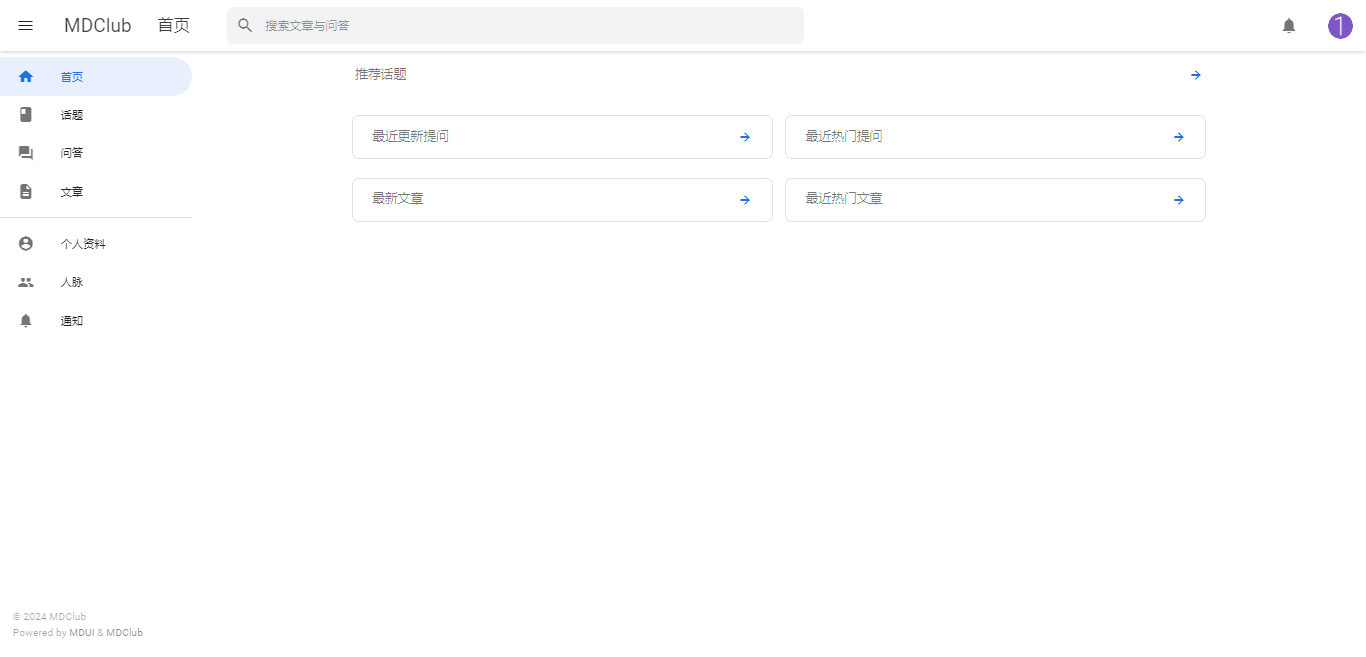The width and height of the screenshot is (1366, 657).
Task: Open the notifications bell in header
Action: pyautogui.click(x=1289, y=26)
